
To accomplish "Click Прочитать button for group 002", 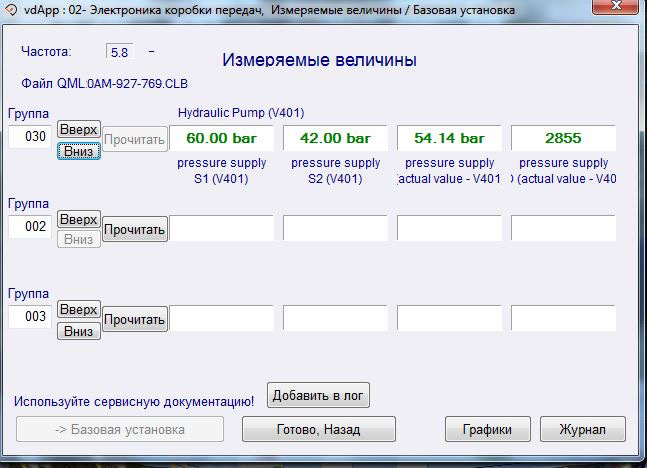I will pos(135,229).
